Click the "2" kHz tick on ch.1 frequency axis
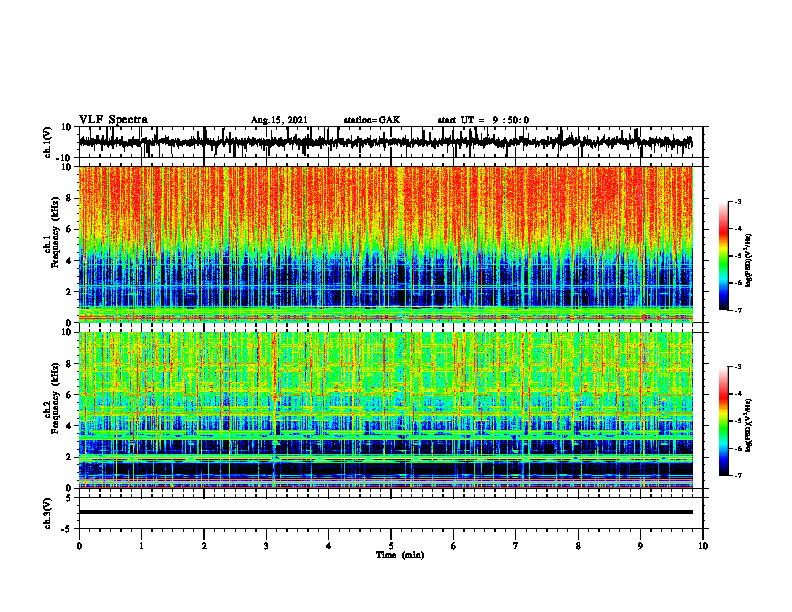 [69, 291]
